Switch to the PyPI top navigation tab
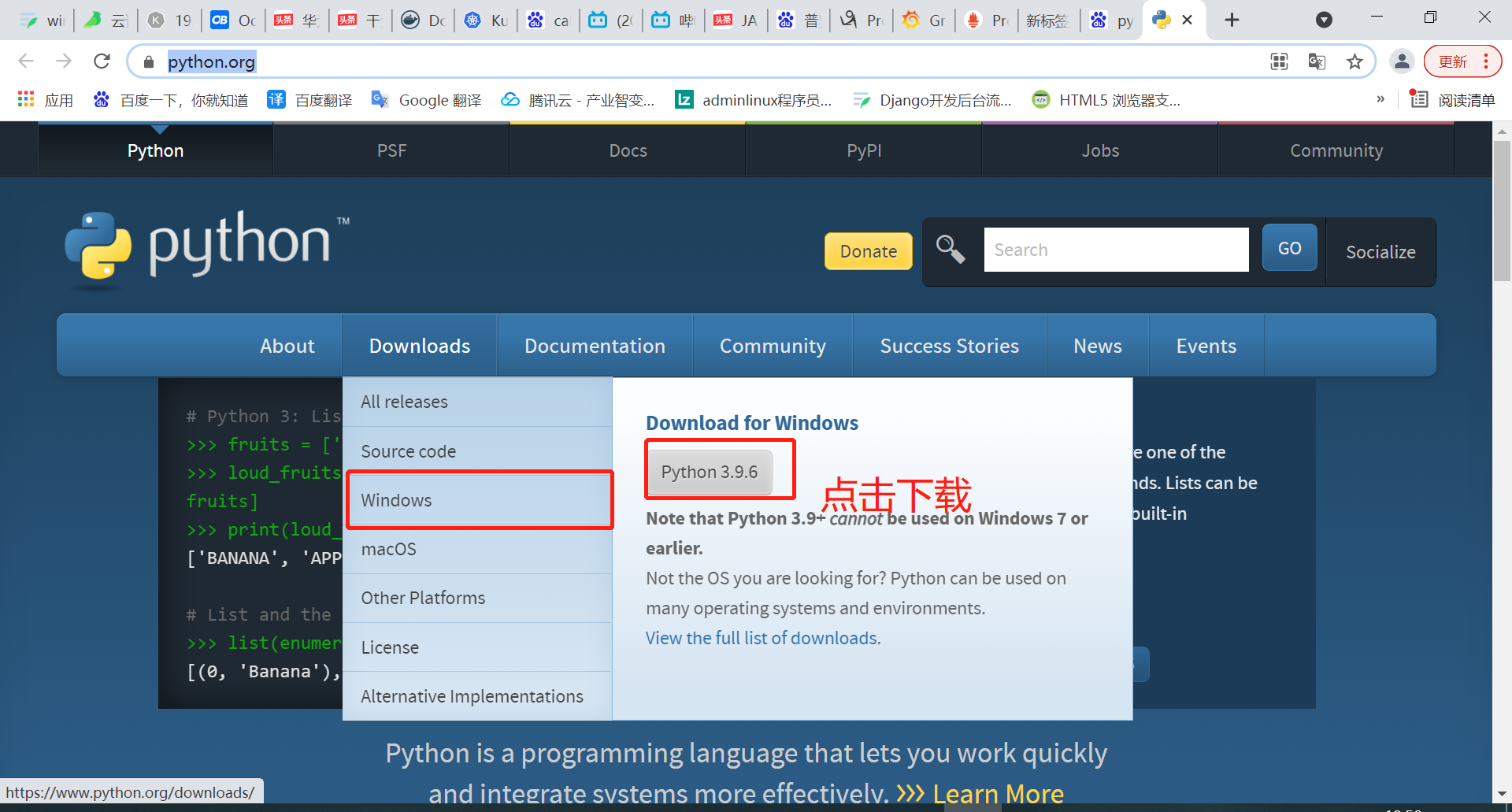The width and height of the screenshot is (1512, 812). coord(864,150)
